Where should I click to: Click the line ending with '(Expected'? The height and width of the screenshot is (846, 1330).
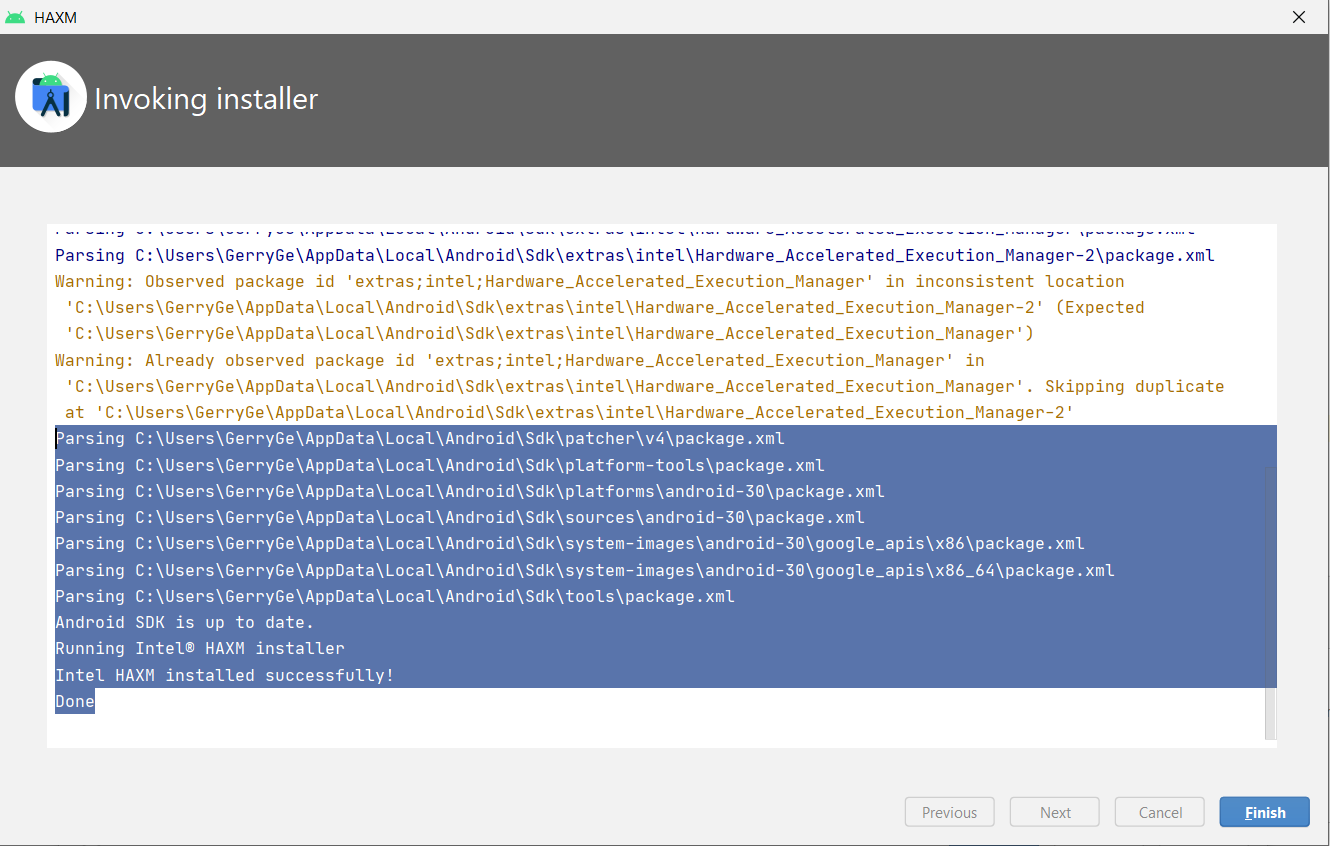(x=605, y=307)
